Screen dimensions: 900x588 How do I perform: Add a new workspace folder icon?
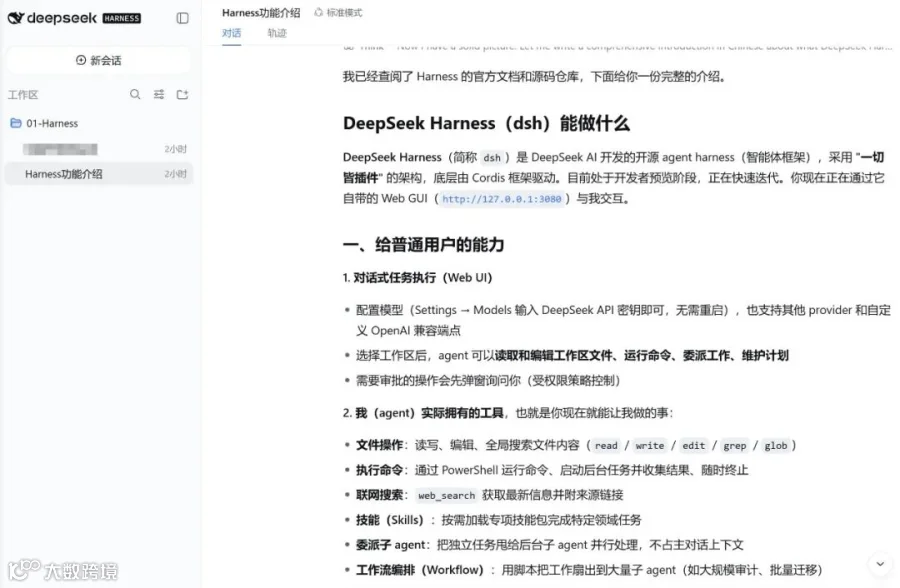(x=183, y=94)
